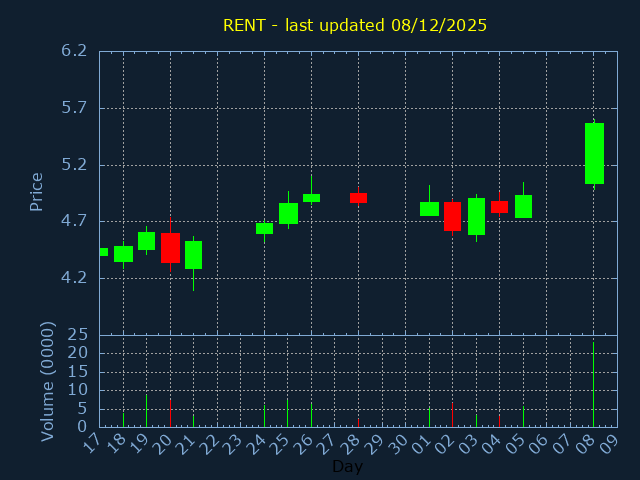
Task: Click the chart title RENT last updated
Action: pos(355,25)
